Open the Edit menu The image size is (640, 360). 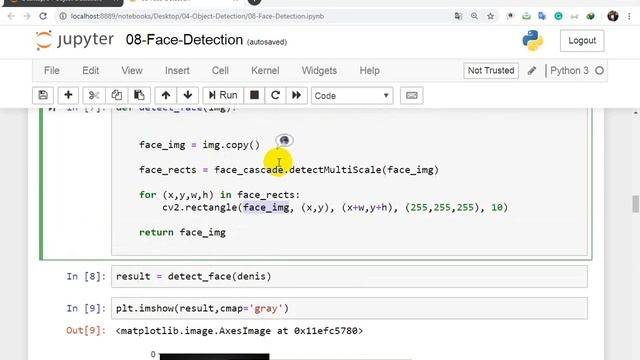91,71
